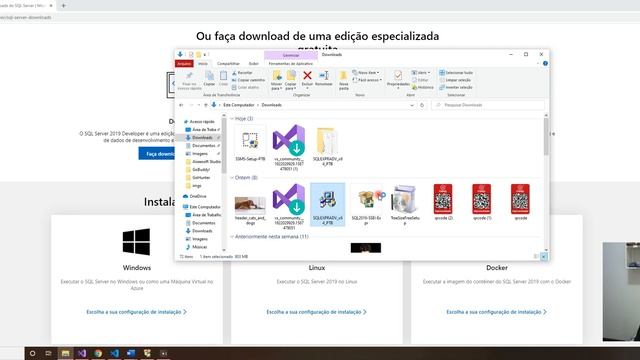Switch to details view in status bar

536,256
